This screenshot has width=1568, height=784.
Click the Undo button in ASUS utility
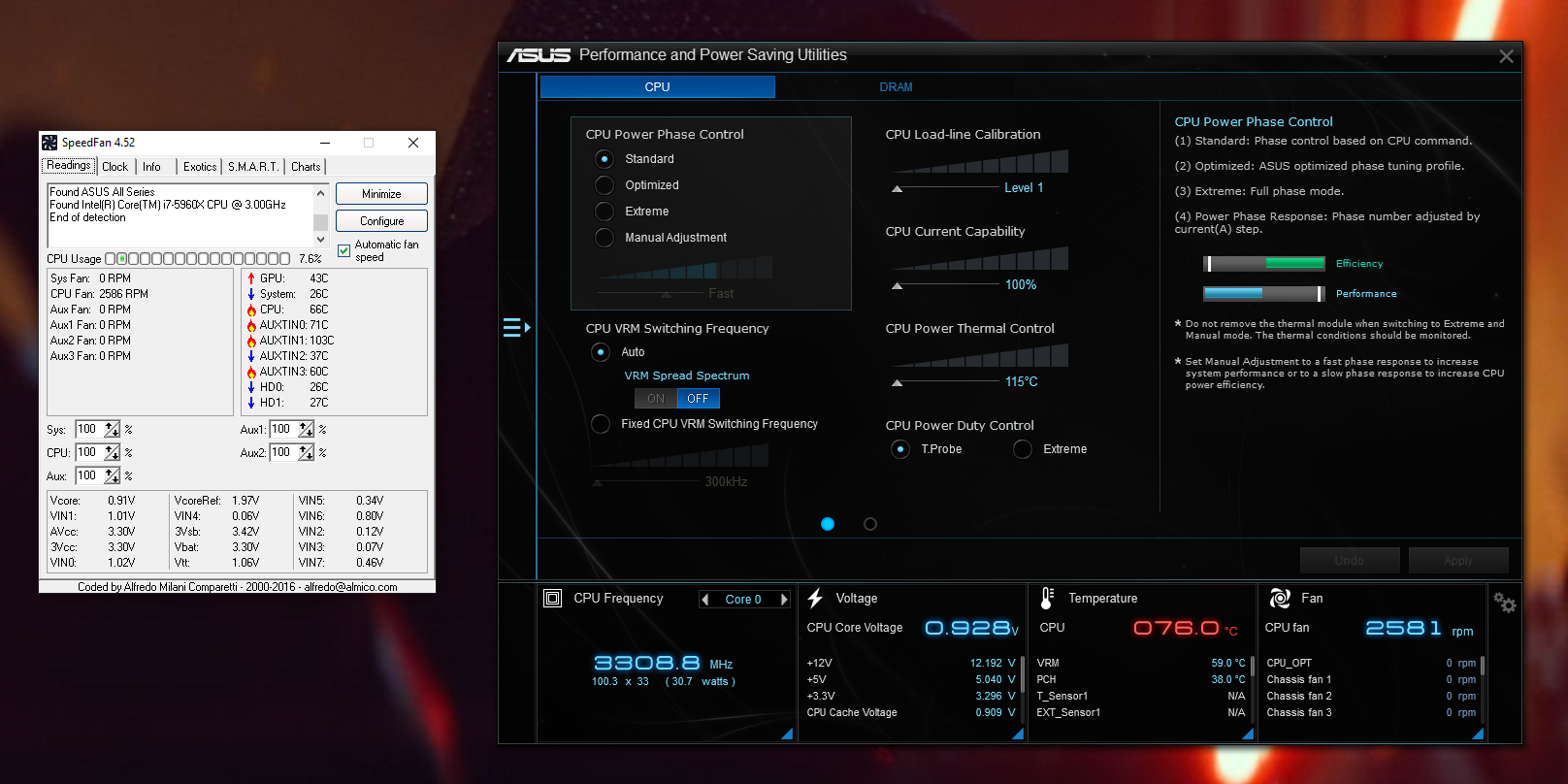1350,561
